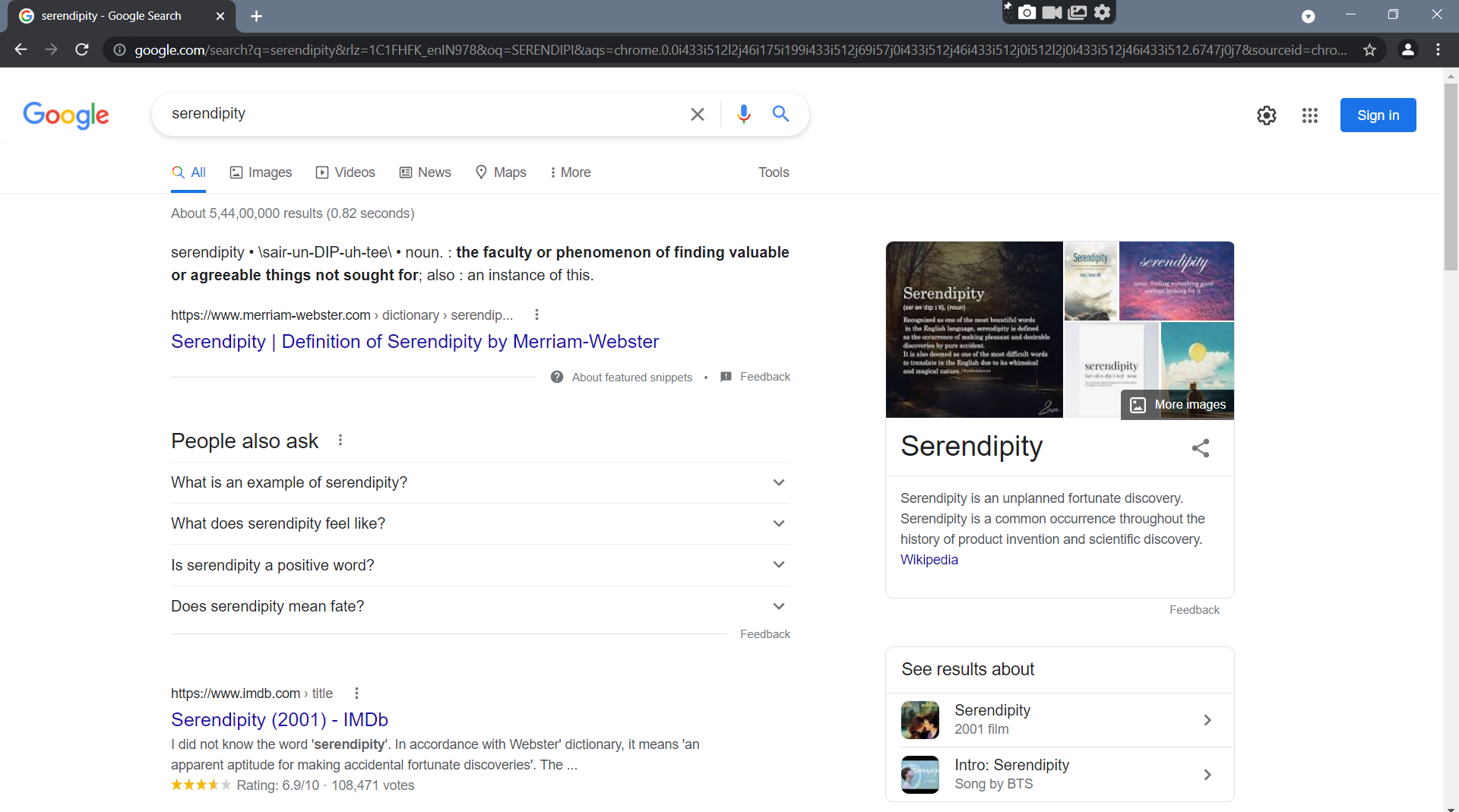Open the purple serendipity sky image

(x=1176, y=281)
